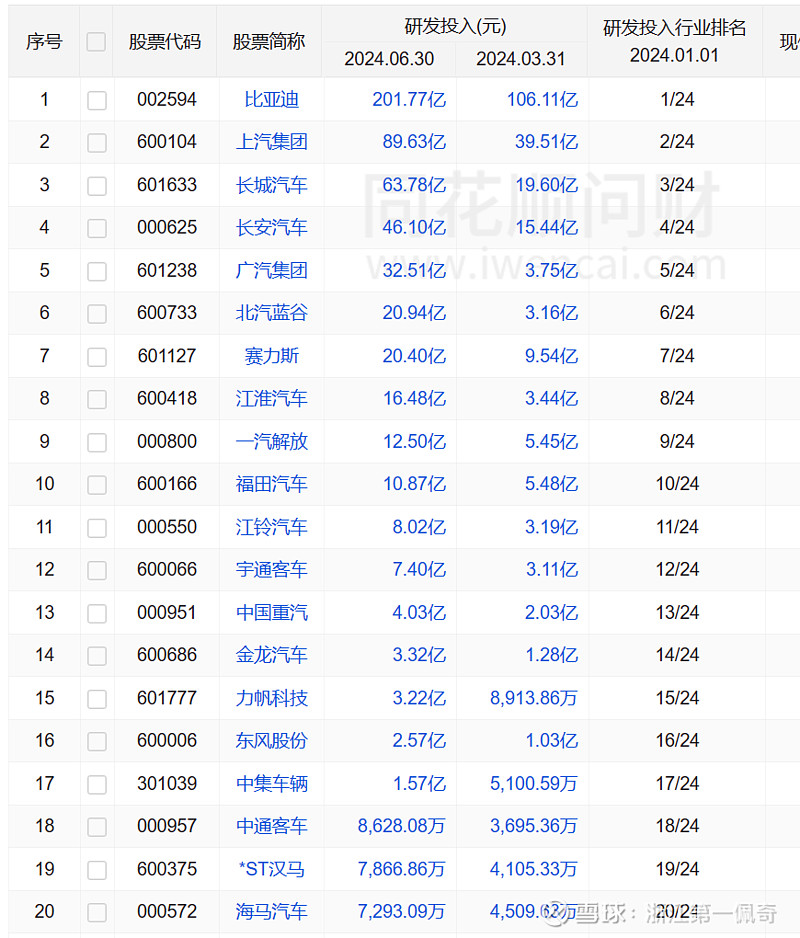Viewport: 800px width, 938px height.
Task: Click the 一汽解放 stock name
Action: tap(272, 441)
